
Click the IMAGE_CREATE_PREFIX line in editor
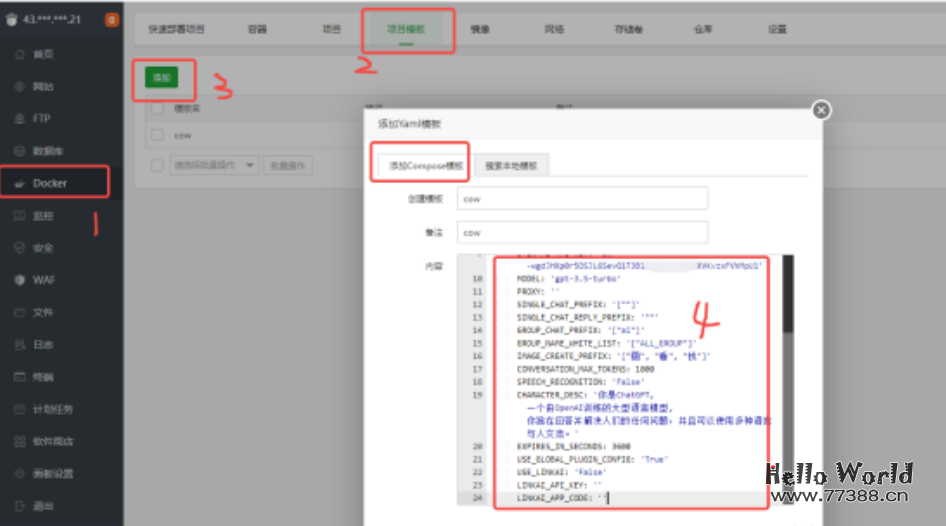click(x=613, y=356)
